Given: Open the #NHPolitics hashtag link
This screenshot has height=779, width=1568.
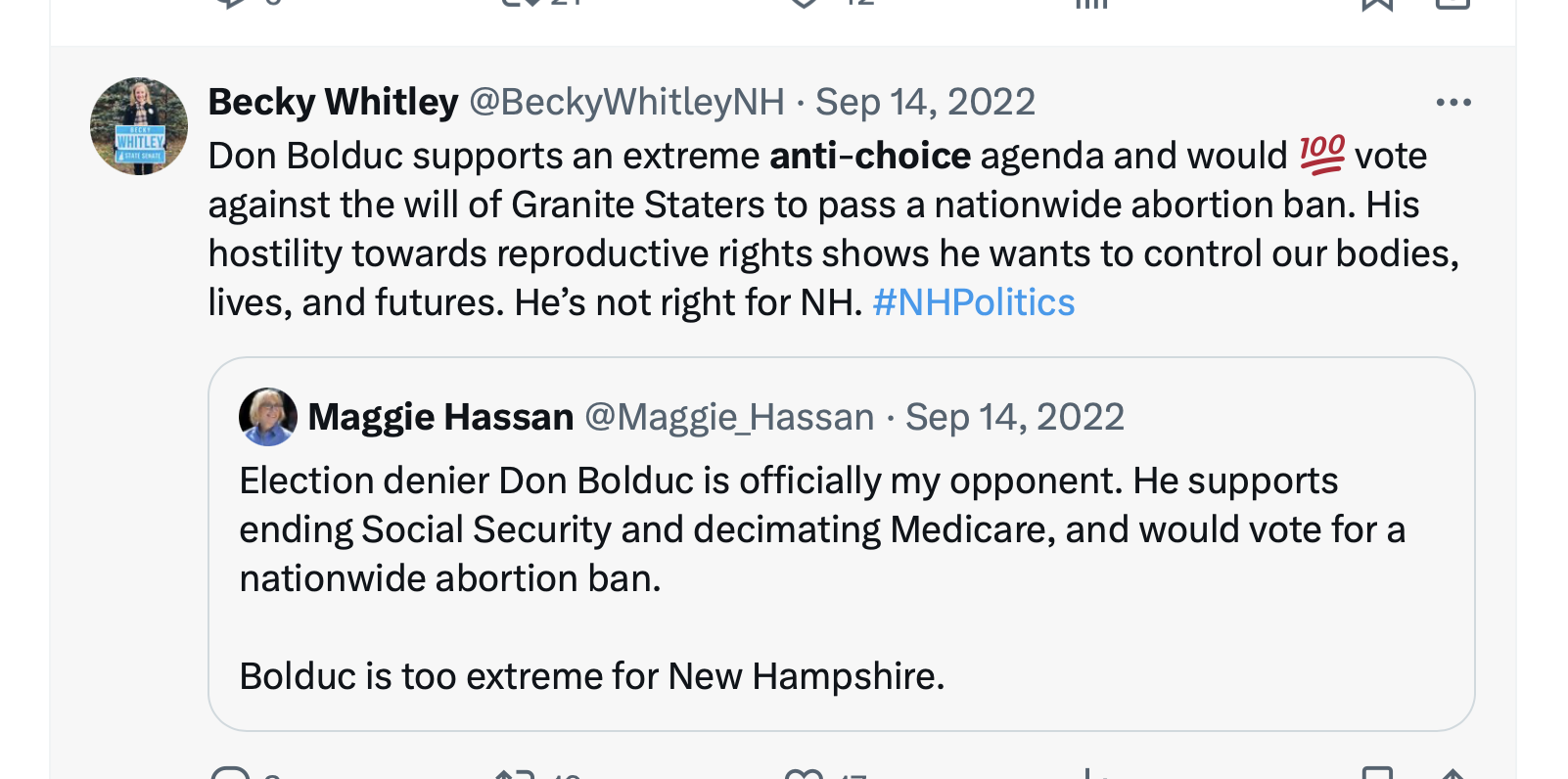Looking at the screenshot, I should pyautogui.click(x=973, y=303).
